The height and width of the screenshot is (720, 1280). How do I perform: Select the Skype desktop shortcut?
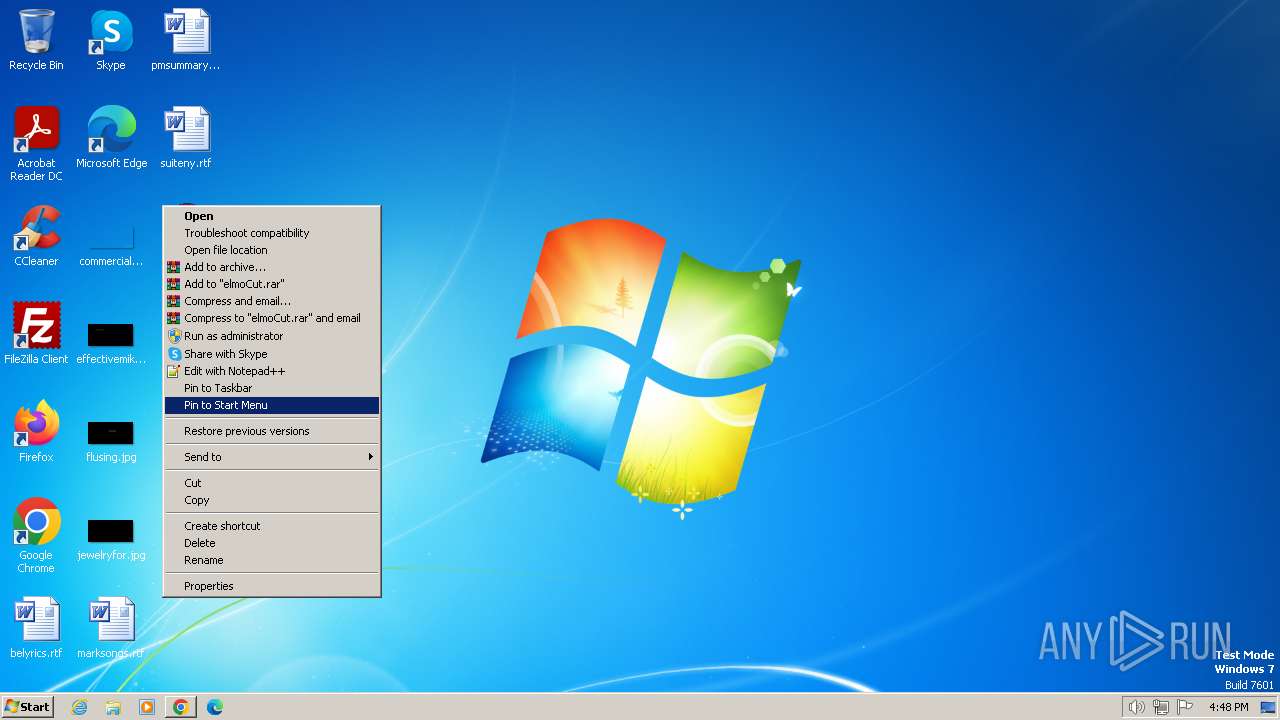110,40
